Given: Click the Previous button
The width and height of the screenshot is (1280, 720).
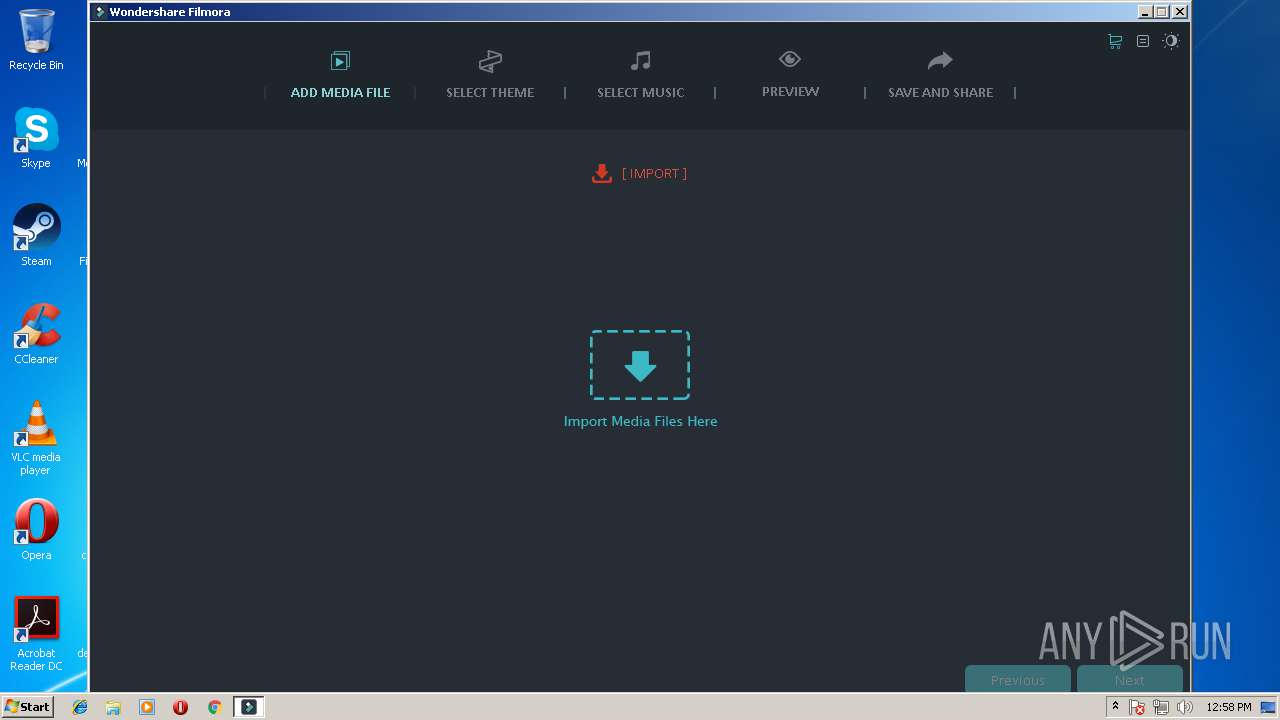Looking at the screenshot, I should point(1018,679).
